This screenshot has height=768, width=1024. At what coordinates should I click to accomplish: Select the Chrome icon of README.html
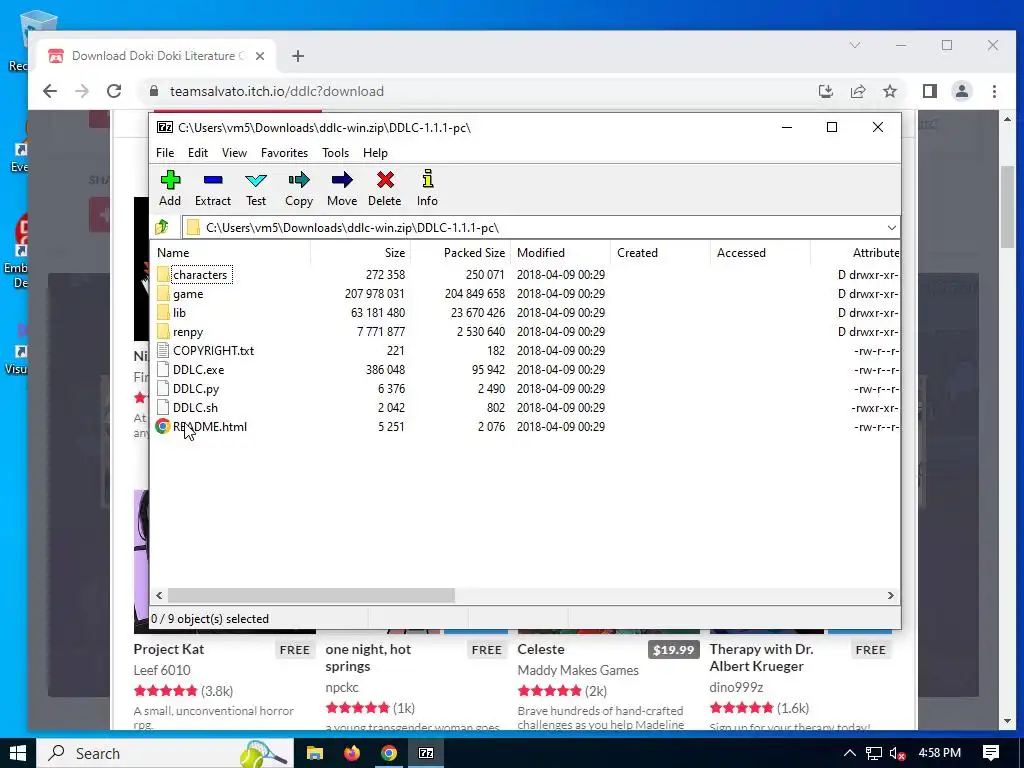tap(163, 426)
